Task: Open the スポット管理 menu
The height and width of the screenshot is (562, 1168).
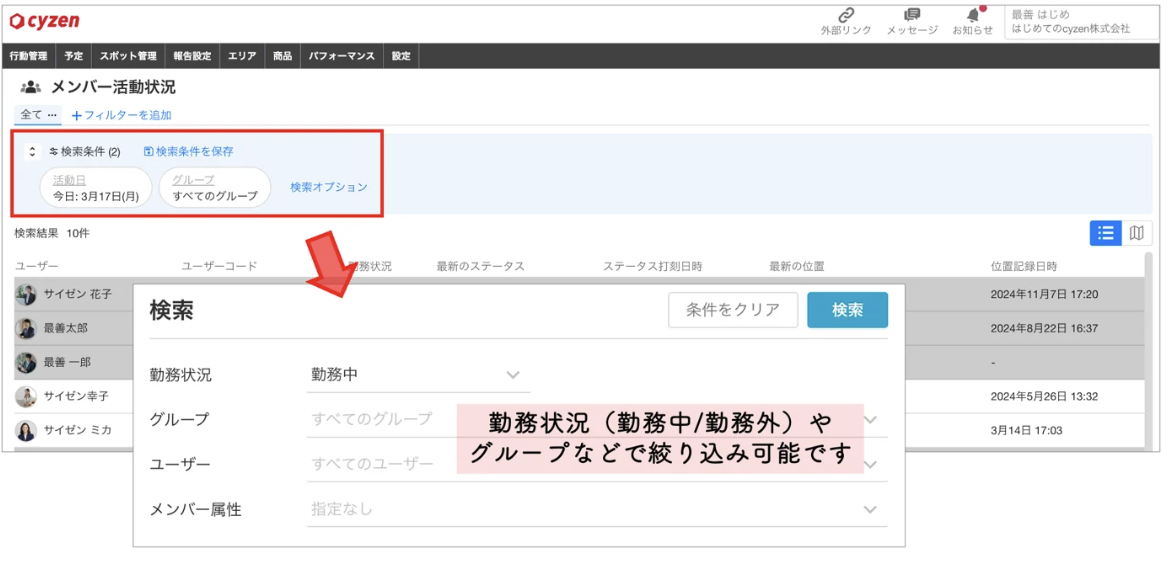Action: (127, 56)
